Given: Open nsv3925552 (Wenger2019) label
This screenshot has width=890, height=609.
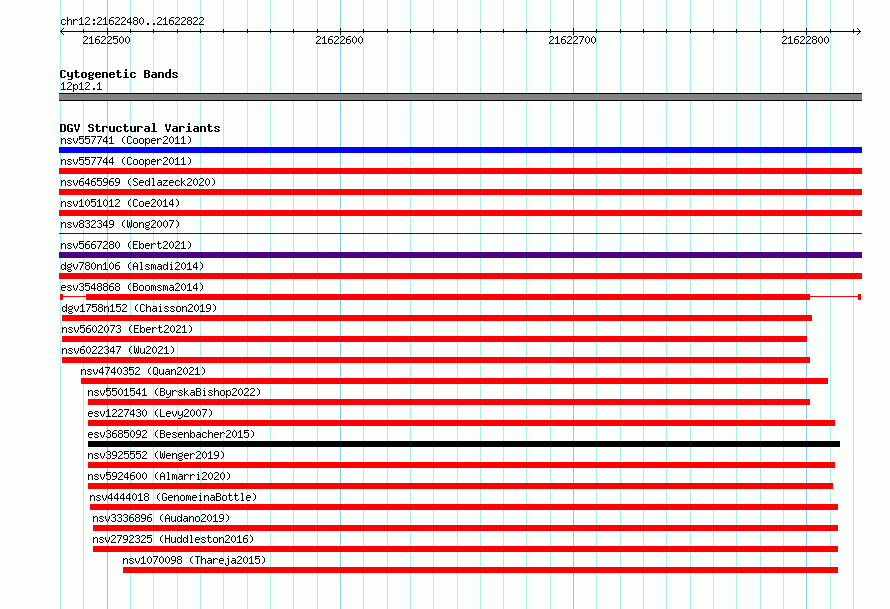Looking at the screenshot, I should [x=156, y=455].
